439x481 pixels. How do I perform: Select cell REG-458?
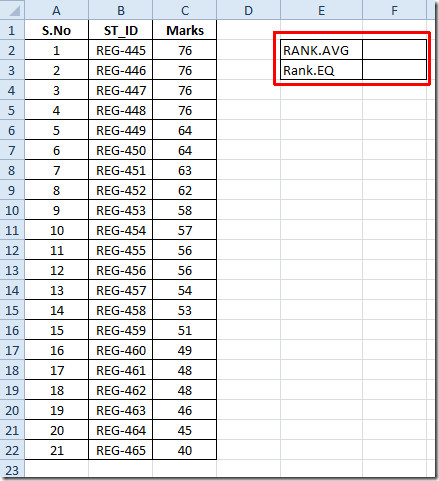click(120, 310)
